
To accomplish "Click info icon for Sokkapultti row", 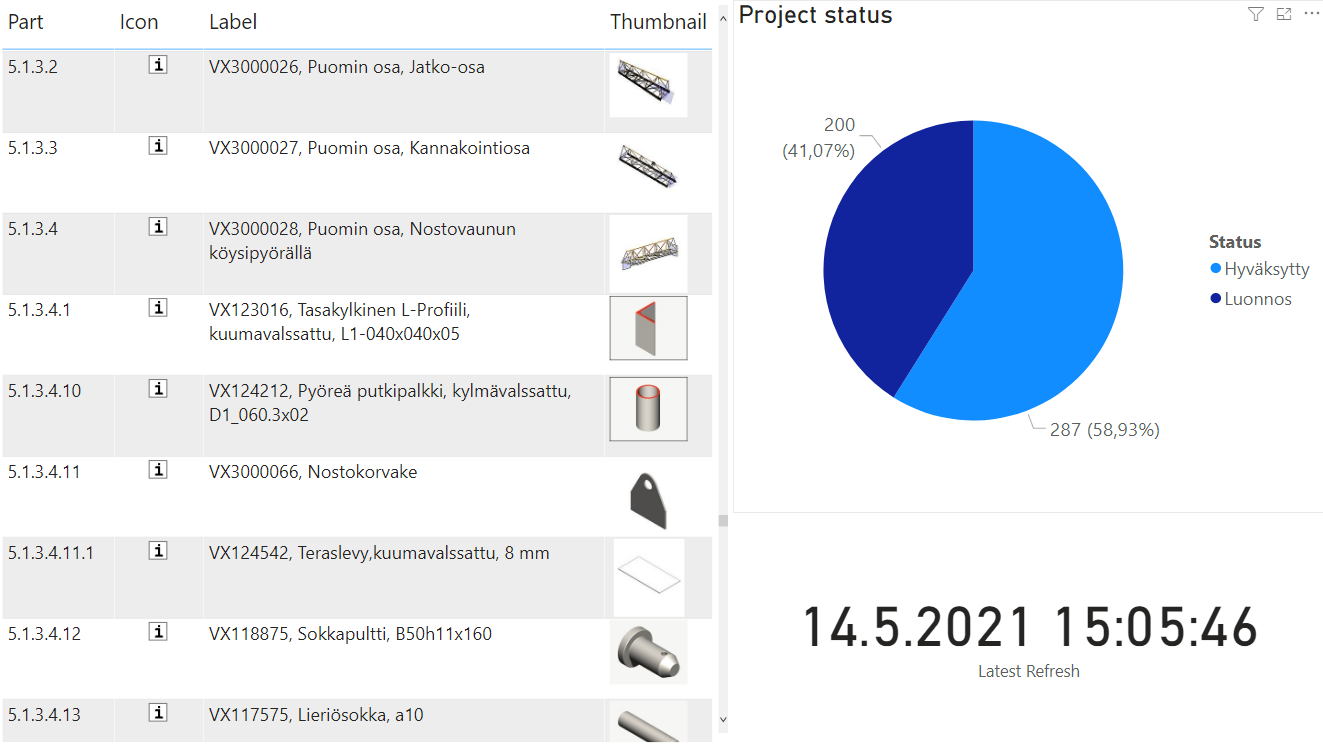I will tap(157, 632).
